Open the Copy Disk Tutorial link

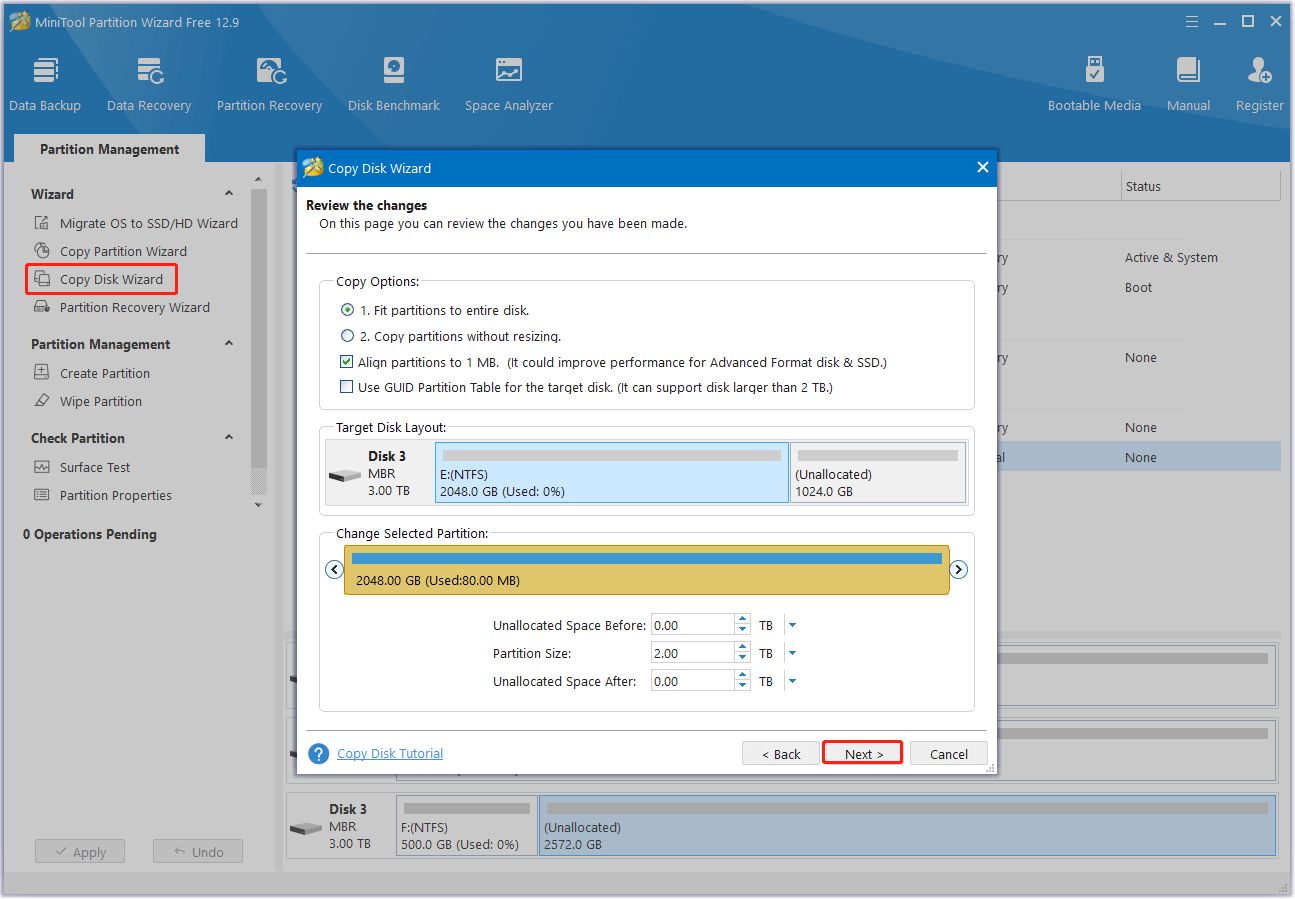[390, 753]
